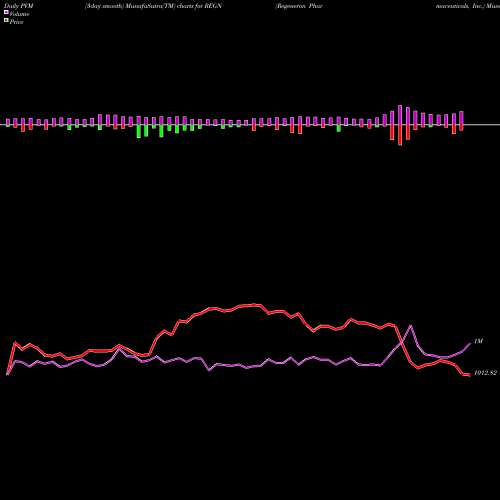Click the peak of the purple volume line

coord(411,325)
